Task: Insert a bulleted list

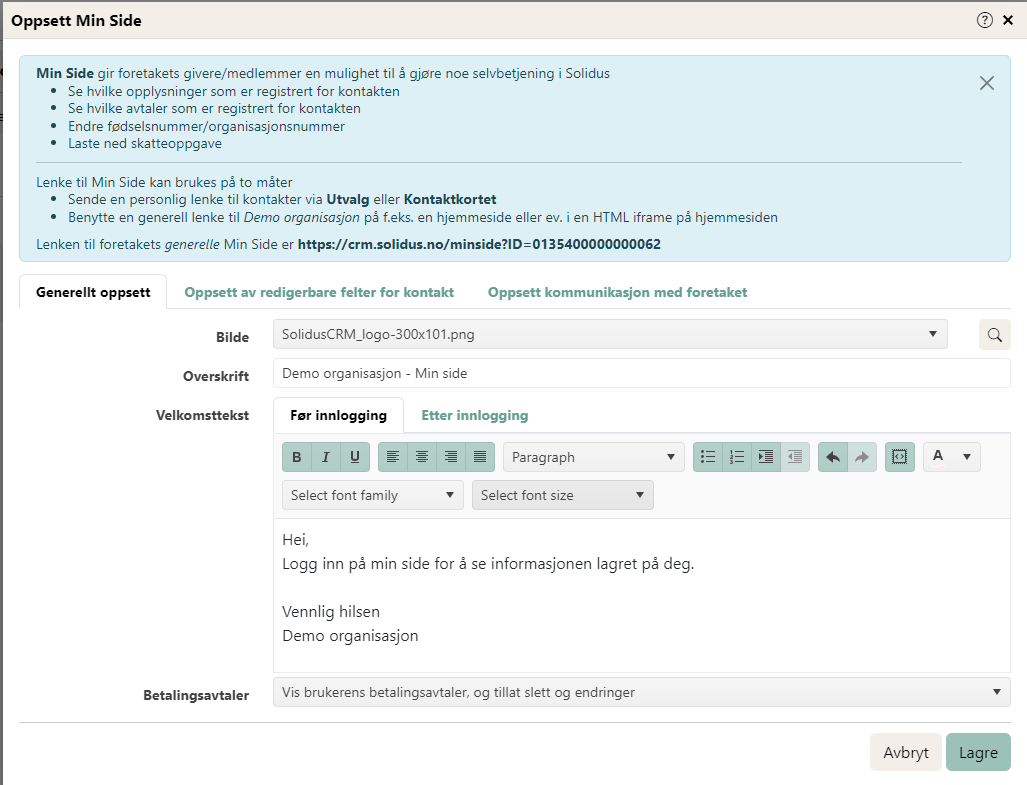Action: (708, 457)
